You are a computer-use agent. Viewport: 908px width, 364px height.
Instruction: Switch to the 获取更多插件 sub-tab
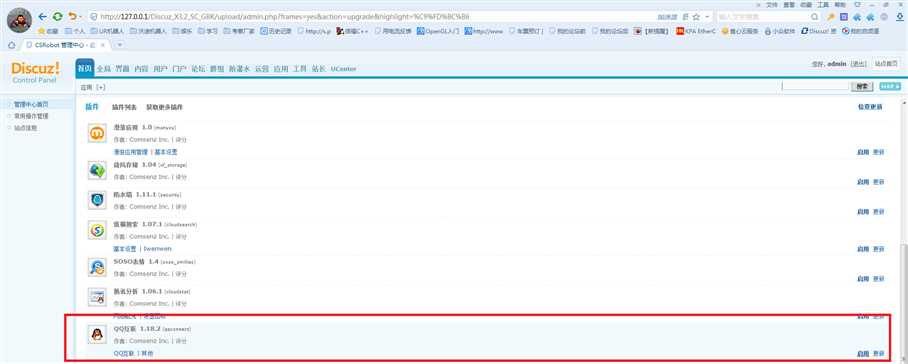tap(164, 108)
